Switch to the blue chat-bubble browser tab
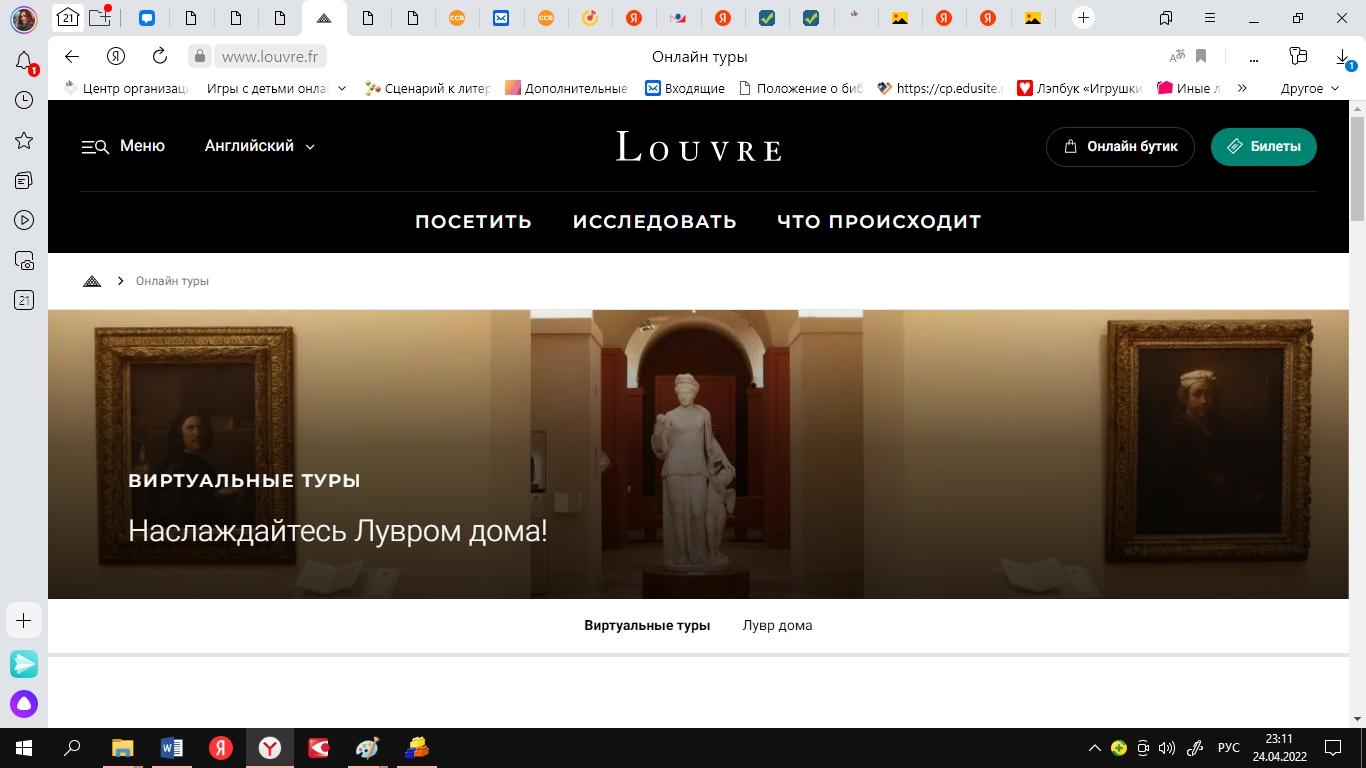The image size is (1366, 768). pyautogui.click(x=147, y=18)
